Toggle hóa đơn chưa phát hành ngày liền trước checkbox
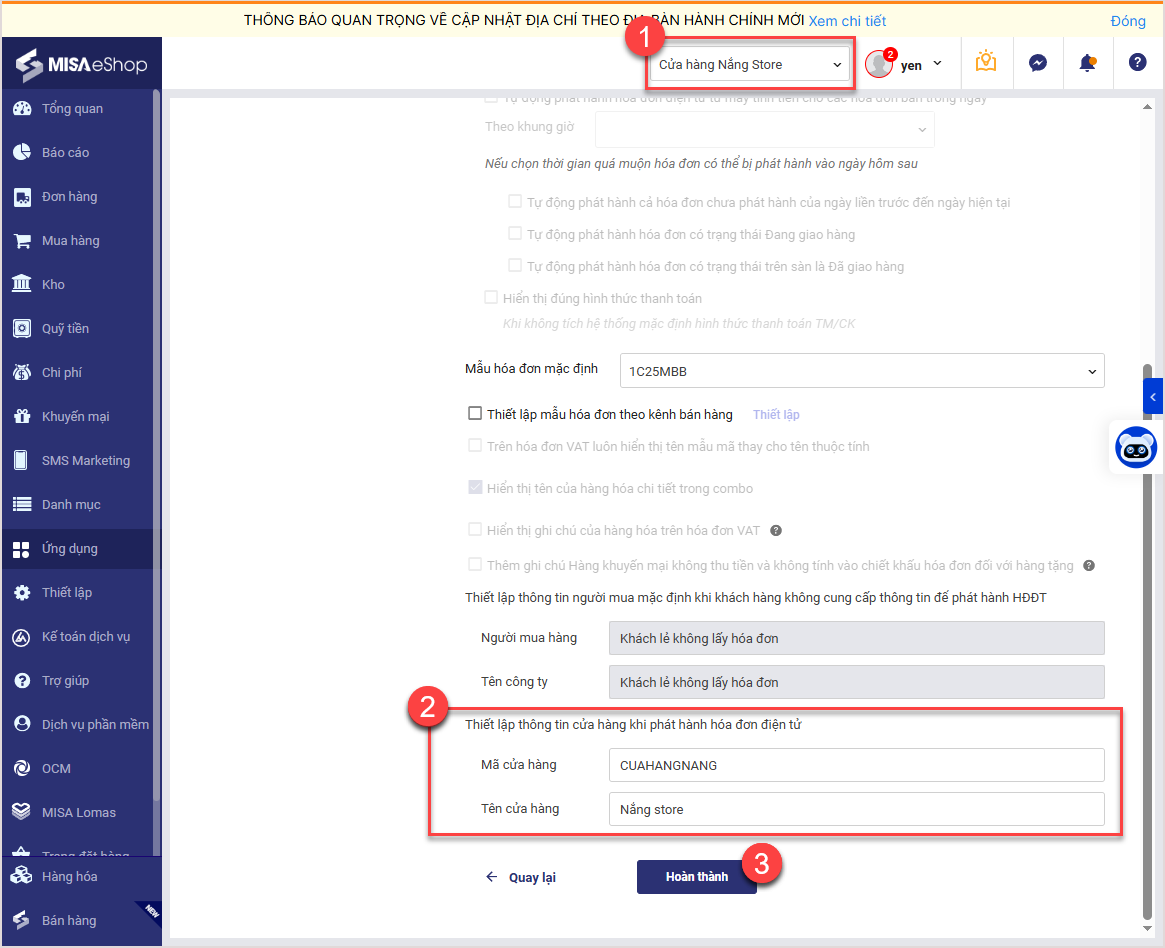The image size is (1165, 948). (x=515, y=201)
